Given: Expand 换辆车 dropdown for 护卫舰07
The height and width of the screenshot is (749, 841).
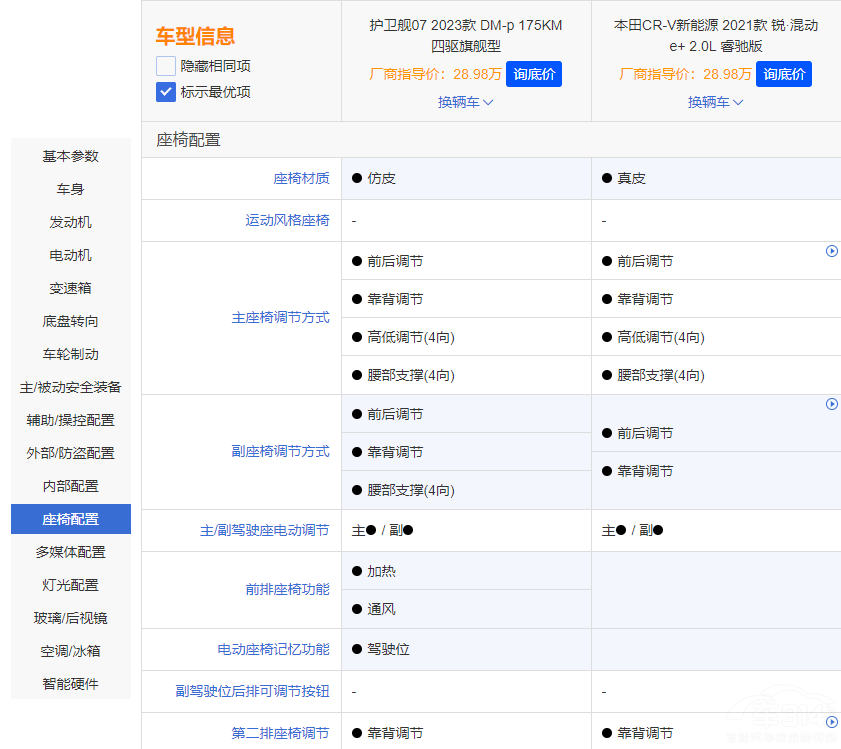Looking at the screenshot, I should coord(465,102).
